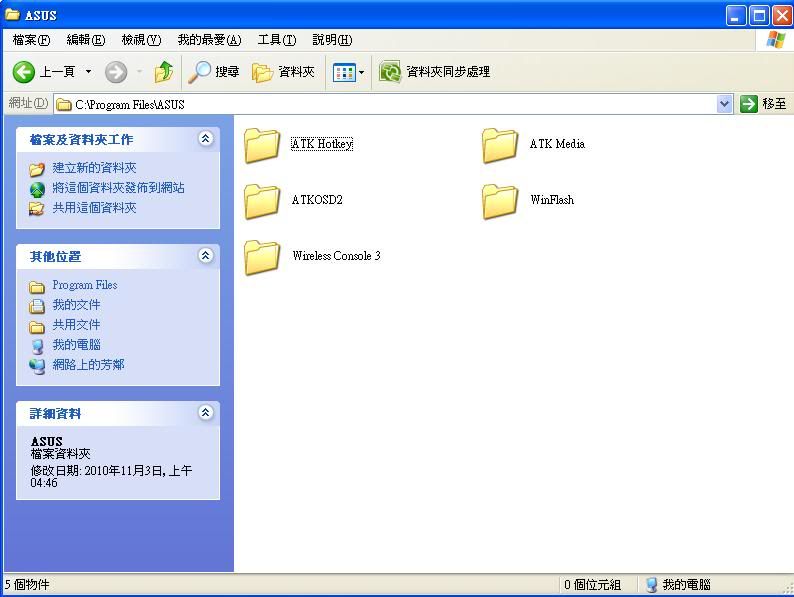Click the 我的文件 documents icon
The image size is (794, 597).
36,306
